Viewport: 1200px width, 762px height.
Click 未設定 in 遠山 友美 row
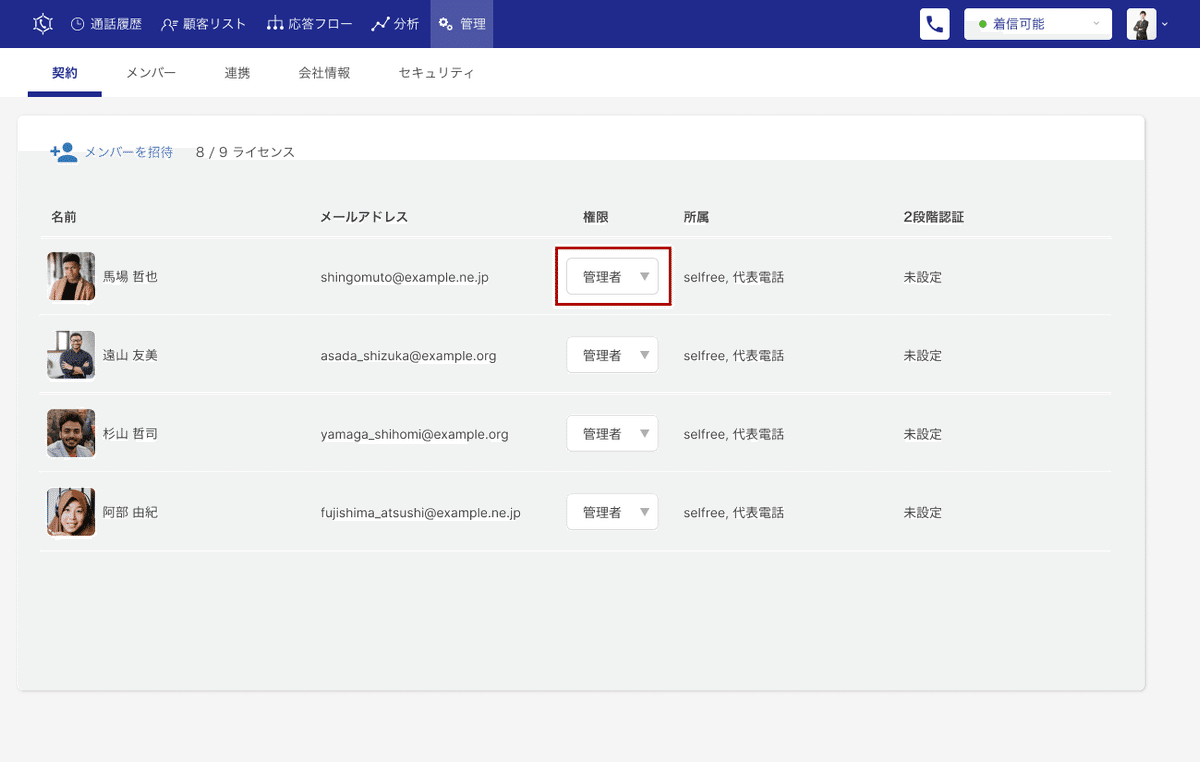(922, 355)
